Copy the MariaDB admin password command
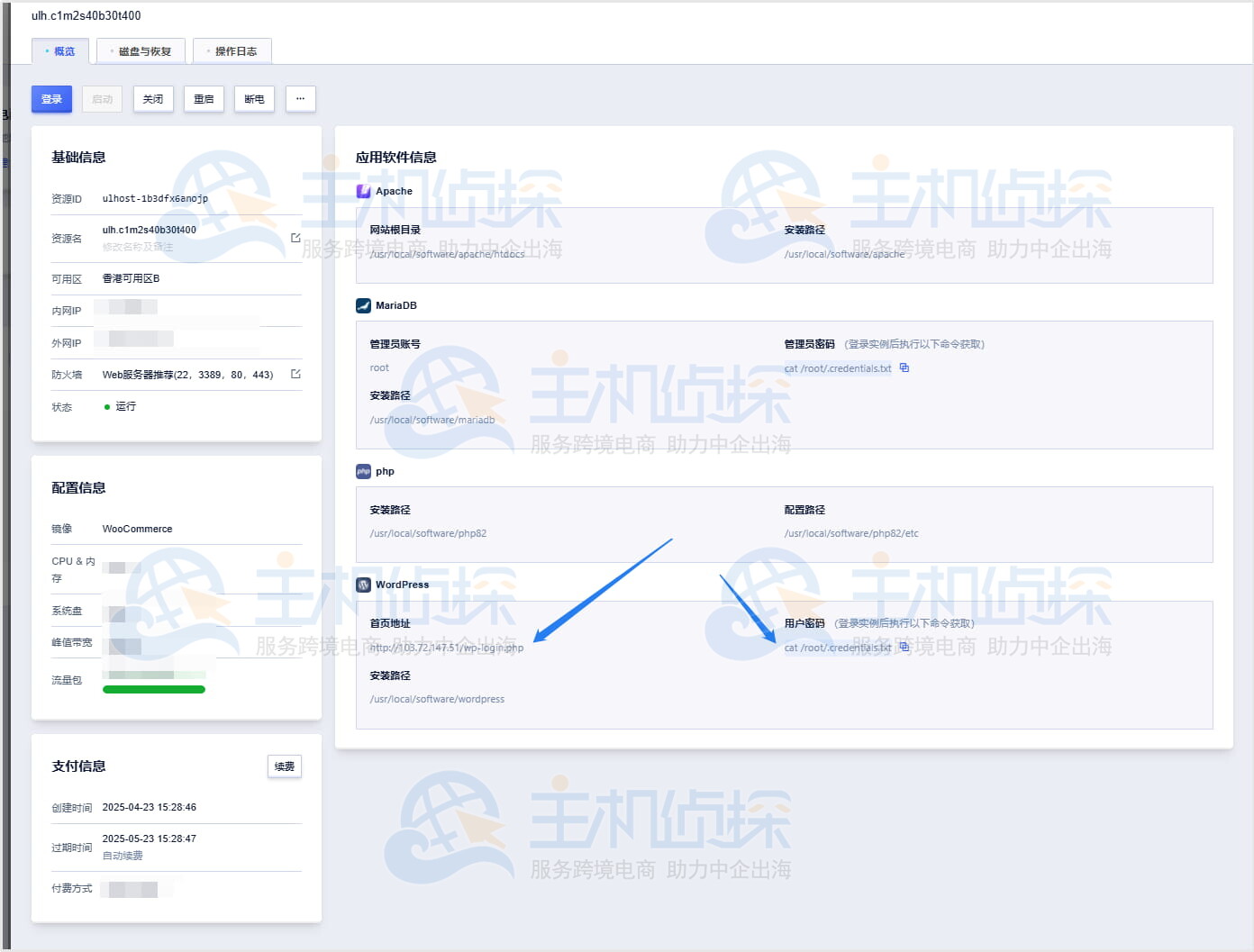Viewport: 1254px width, 952px height. pos(904,367)
